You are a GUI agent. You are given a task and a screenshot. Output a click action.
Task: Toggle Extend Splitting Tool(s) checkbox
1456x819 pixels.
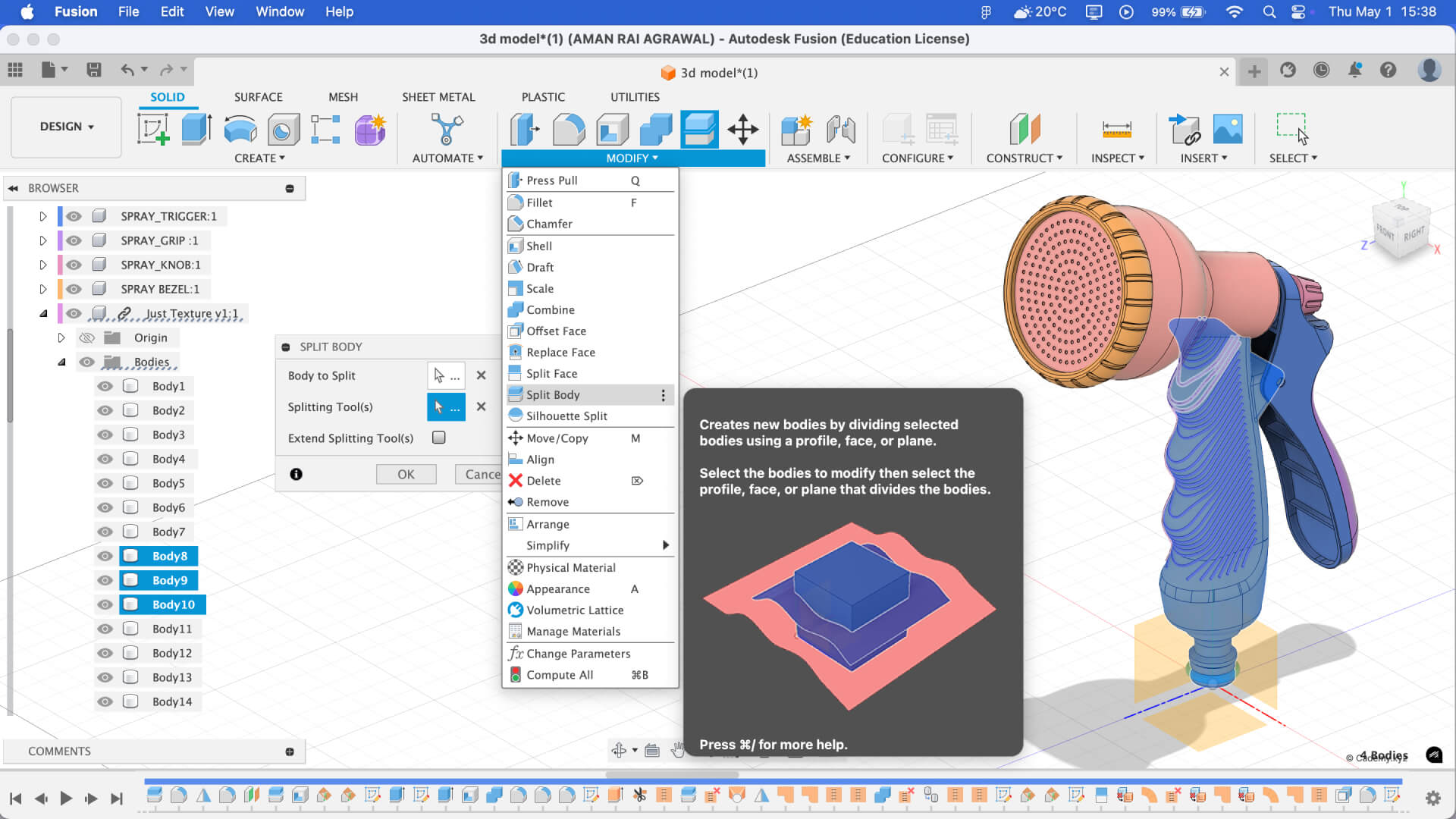[439, 438]
